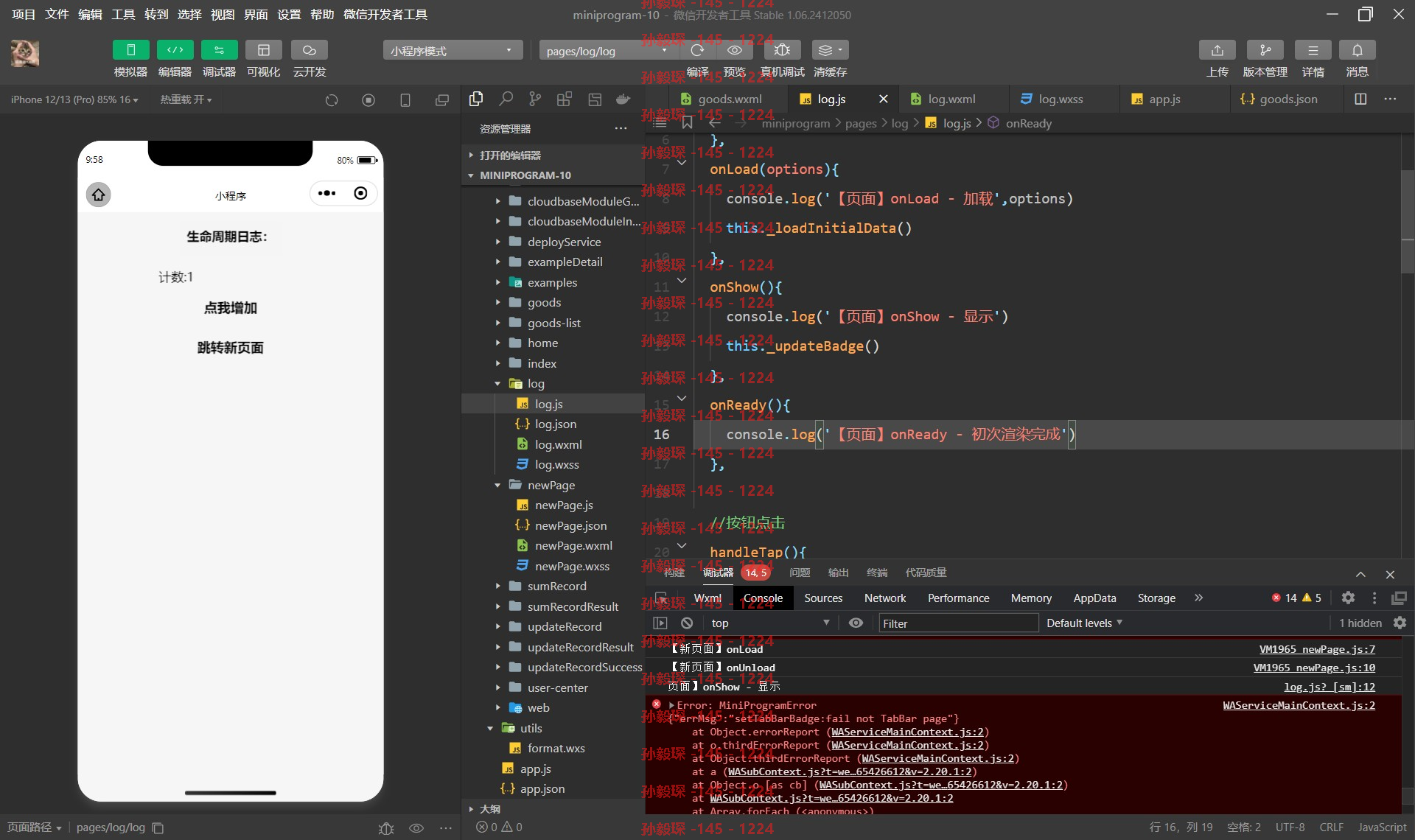Switch to the goods.json tab
The height and width of the screenshot is (840, 1415).
click(1288, 99)
